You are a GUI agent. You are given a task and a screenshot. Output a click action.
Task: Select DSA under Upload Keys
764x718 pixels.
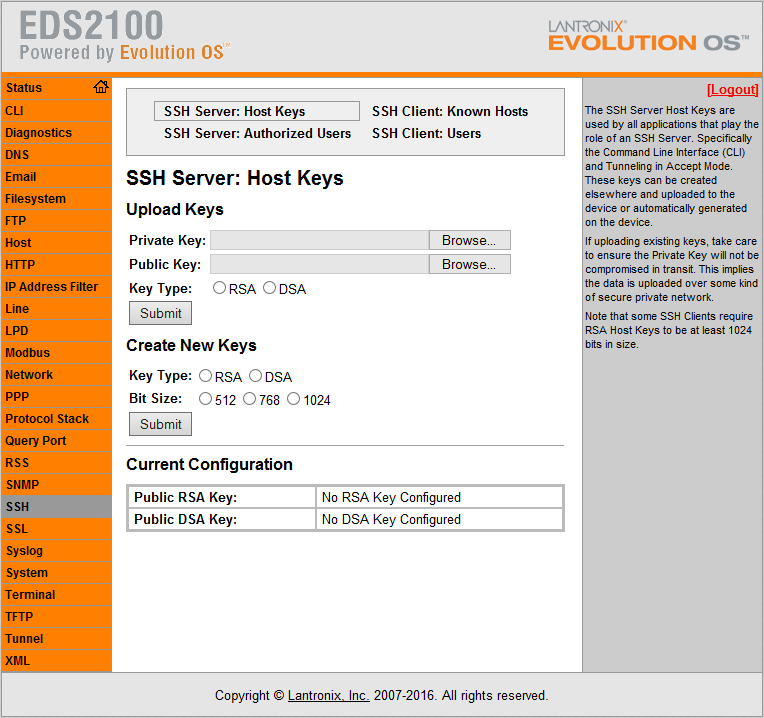[269, 288]
